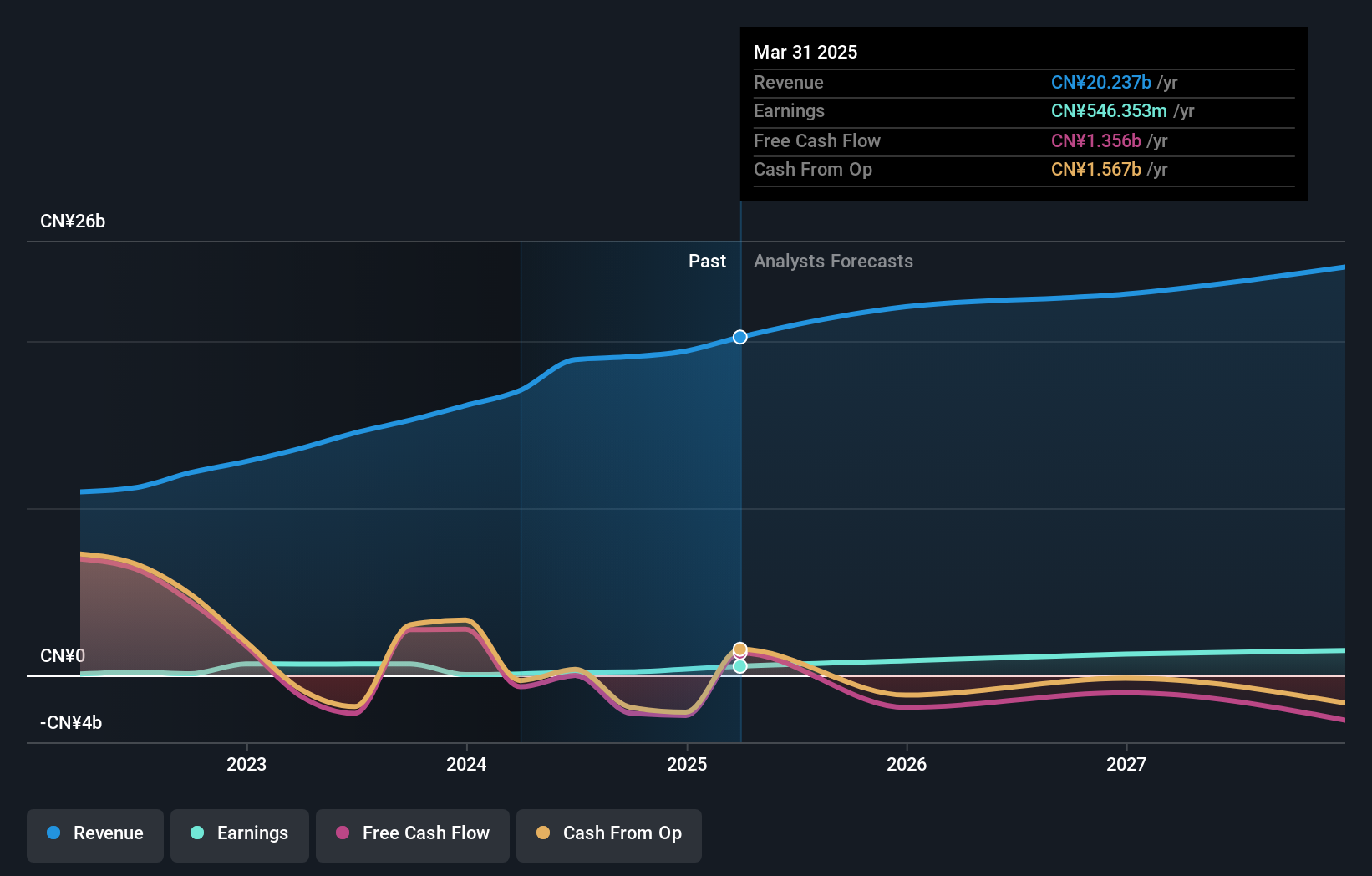Click the Mar 31 2025 tooltip date
The height and width of the screenshot is (876, 1372).
[x=805, y=53]
